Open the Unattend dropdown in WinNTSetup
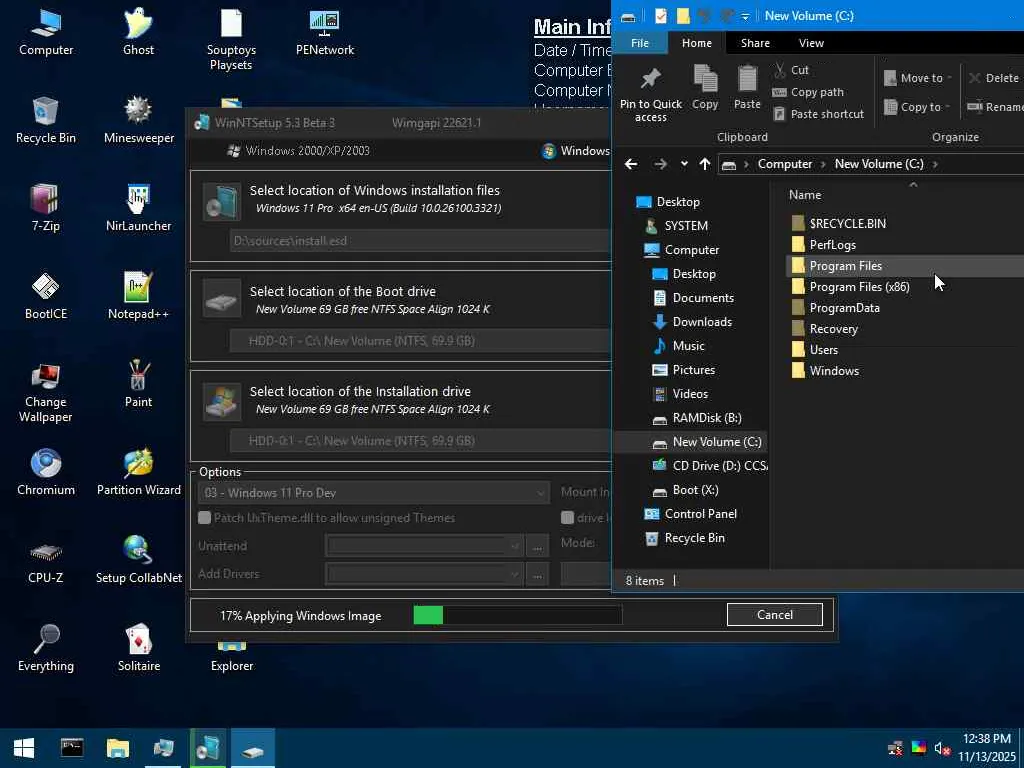Viewport: 1024px width, 768px height. tap(424, 546)
